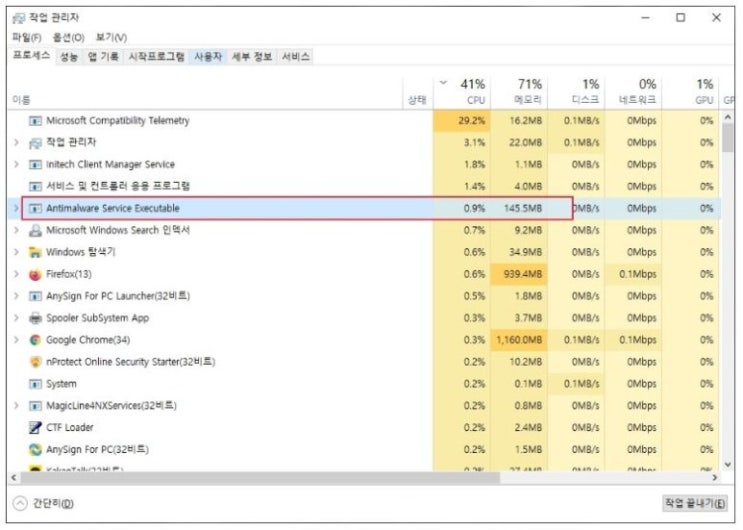Click the CTF Loader icon
743x530 pixels.
point(35,428)
